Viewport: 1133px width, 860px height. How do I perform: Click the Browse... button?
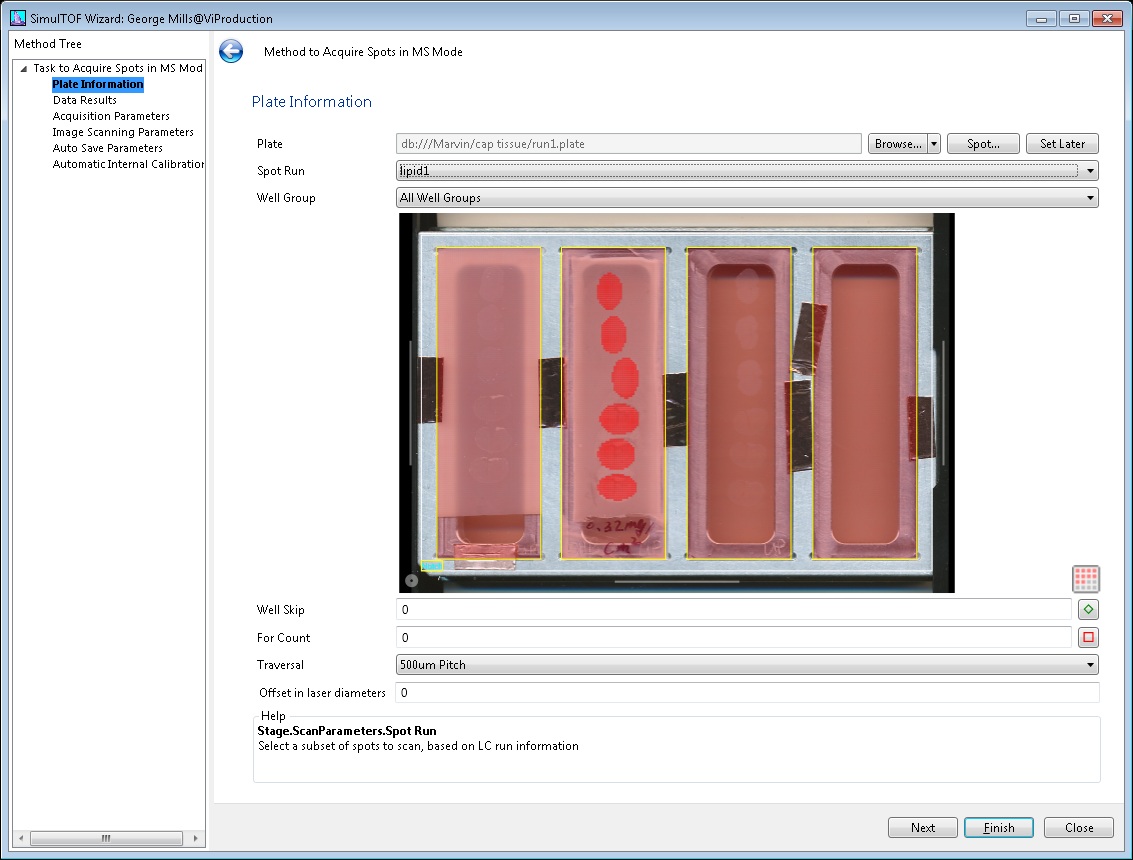coord(897,144)
